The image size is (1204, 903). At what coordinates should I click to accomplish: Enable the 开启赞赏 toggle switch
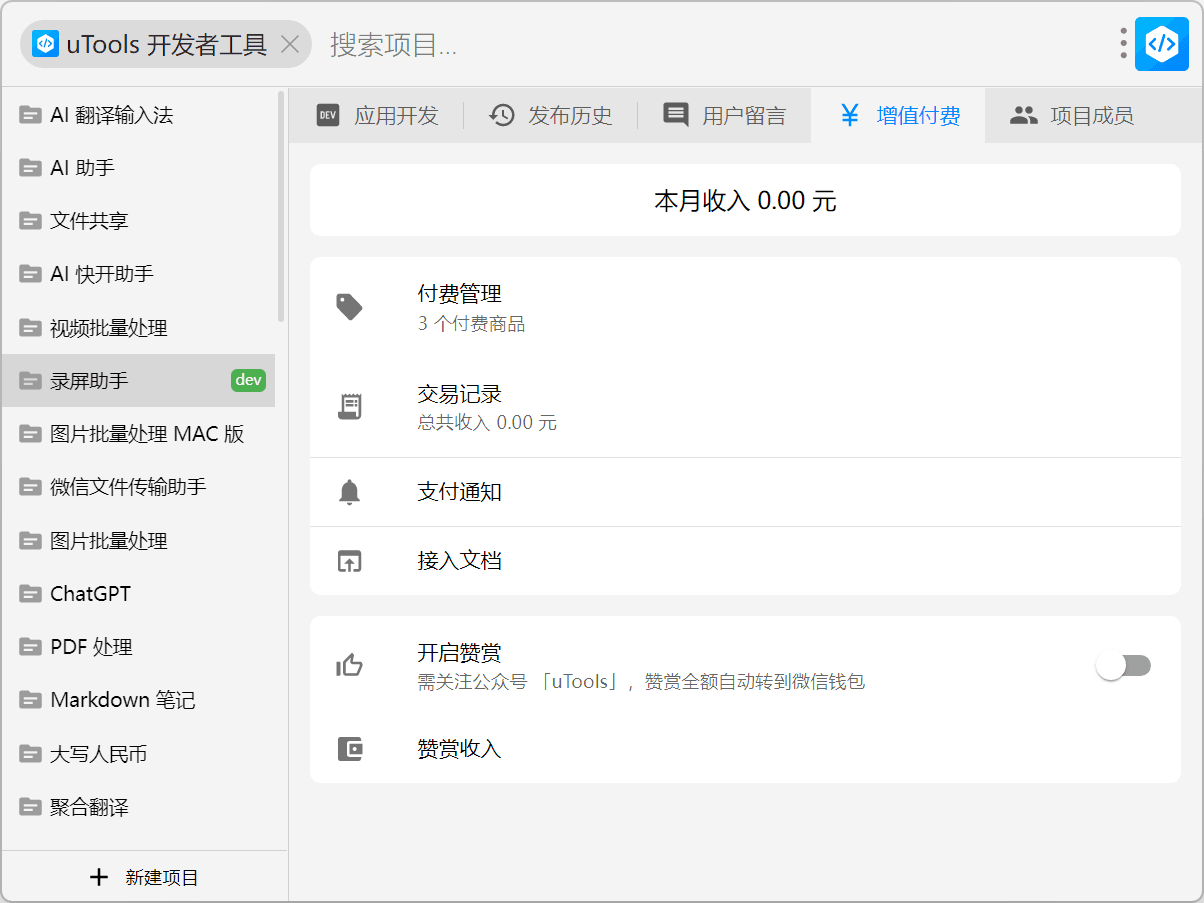pos(1123,666)
